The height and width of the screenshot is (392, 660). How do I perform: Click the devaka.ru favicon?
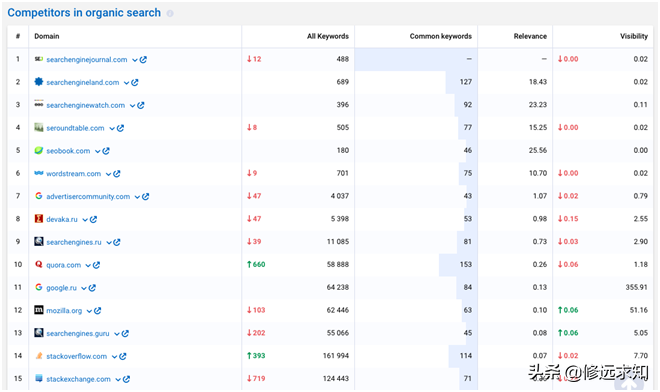(x=39, y=219)
